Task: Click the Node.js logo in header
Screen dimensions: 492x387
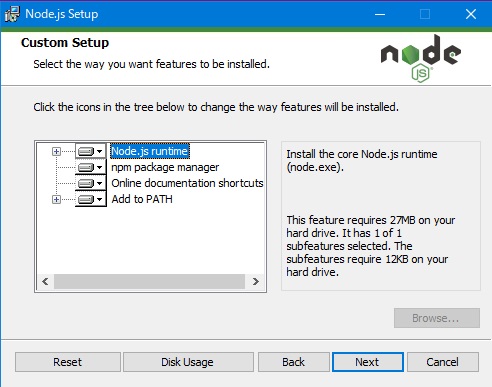Action: click(421, 58)
